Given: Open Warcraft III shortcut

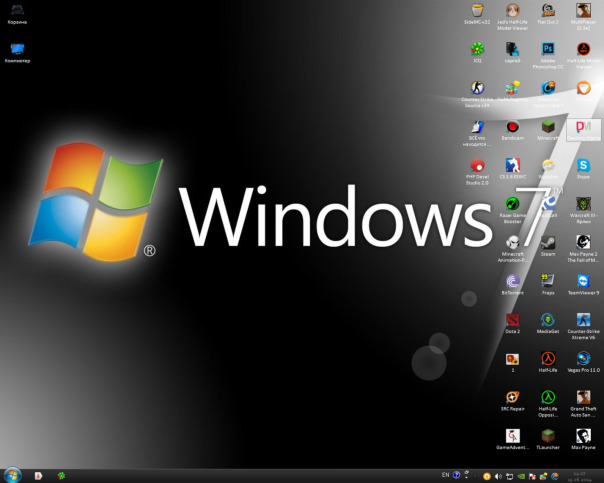Looking at the screenshot, I should pos(583,210).
